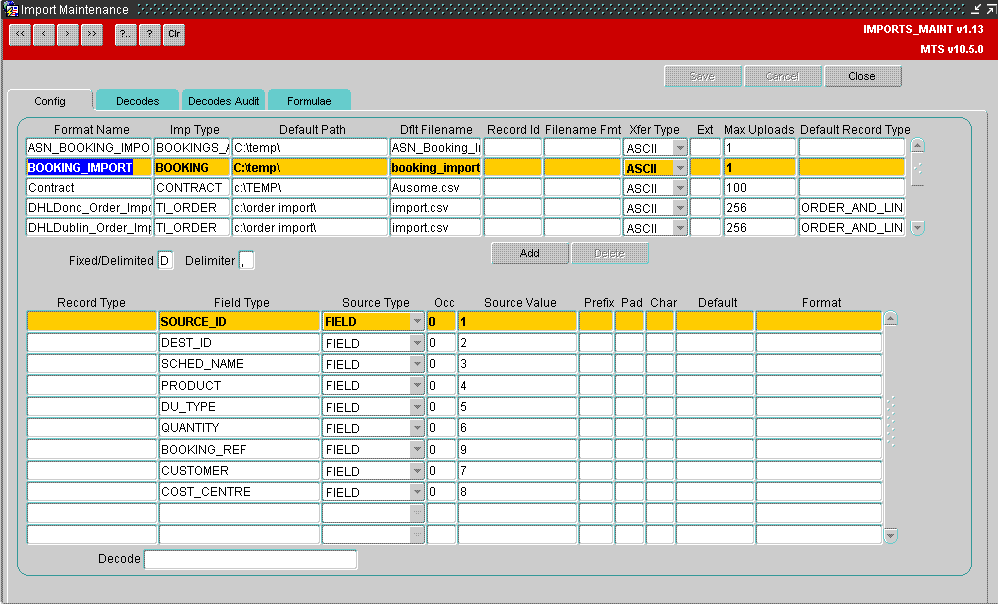Click the DU_TYPE field type cell
The width and height of the screenshot is (998, 604).
tap(239, 407)
